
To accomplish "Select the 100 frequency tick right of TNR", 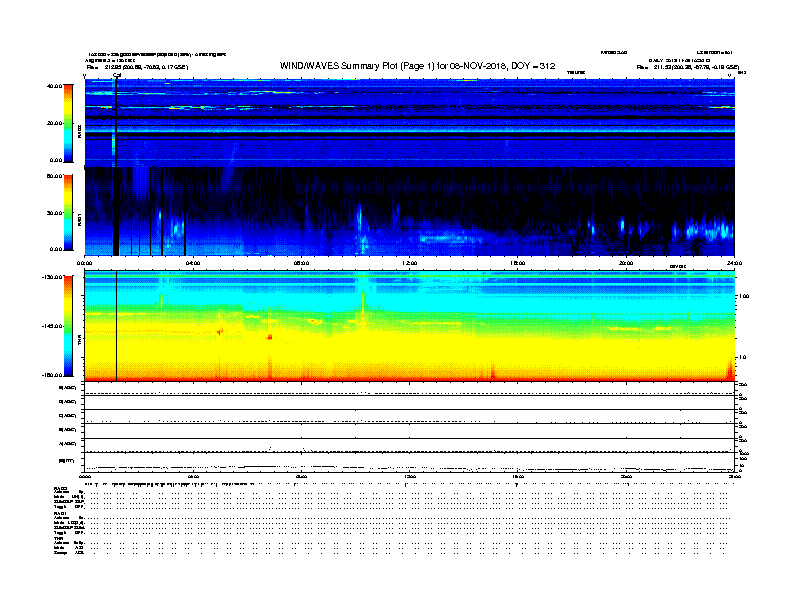I will coord(744,296).
